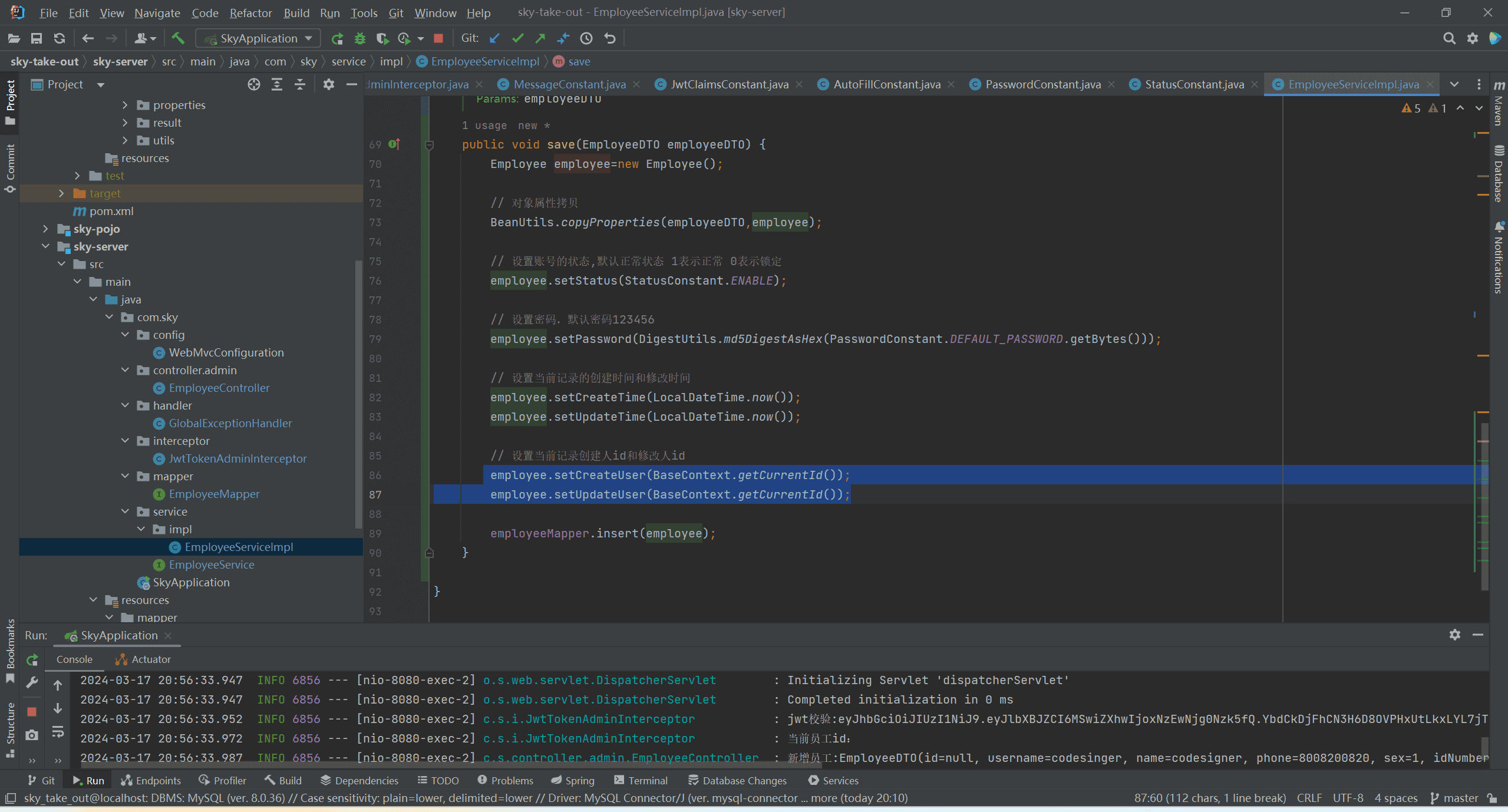Click the master branch widget
1508x812 pixels.
point(1454,798)
